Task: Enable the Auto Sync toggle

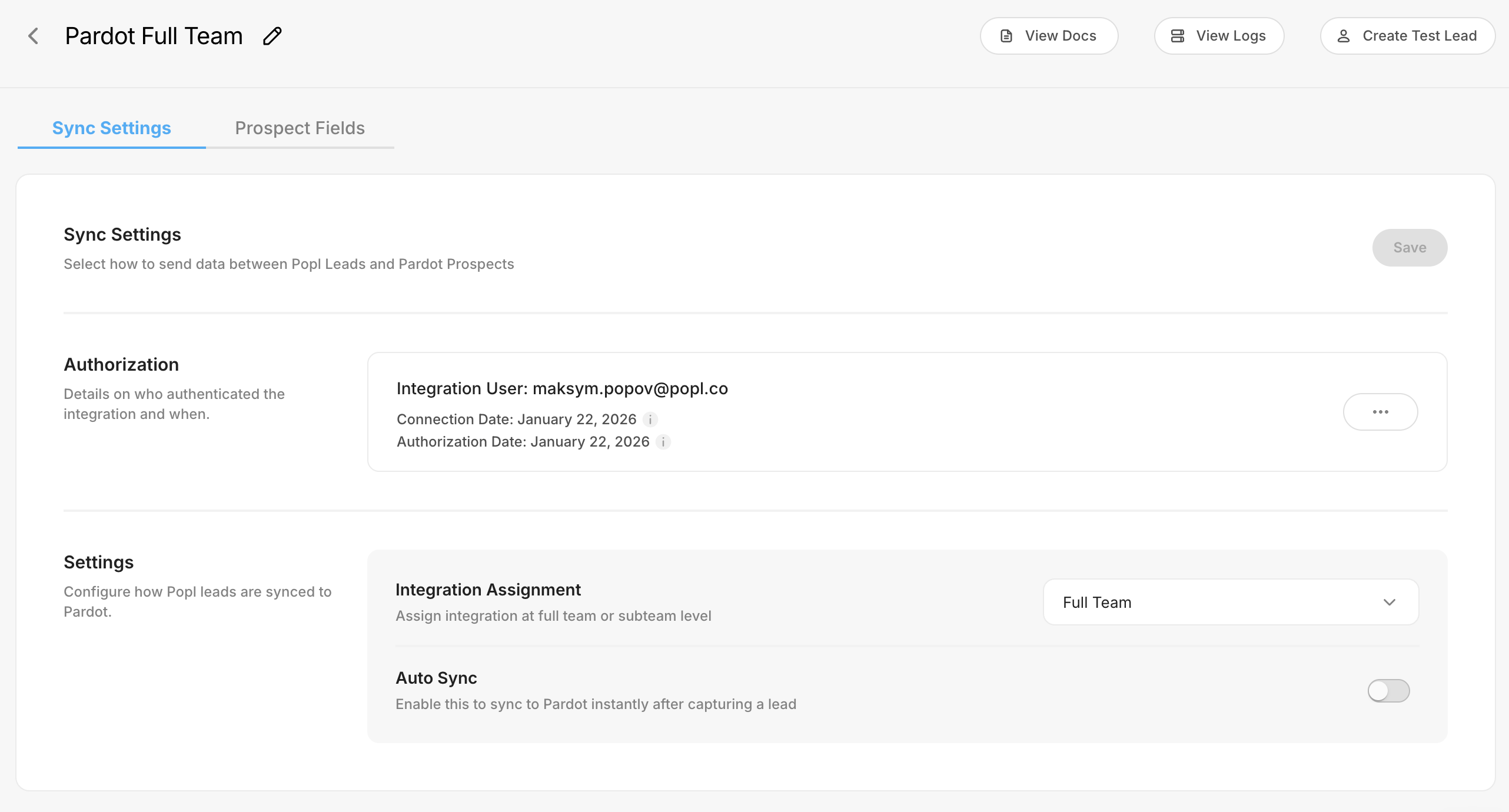Action: point(1388,691)
